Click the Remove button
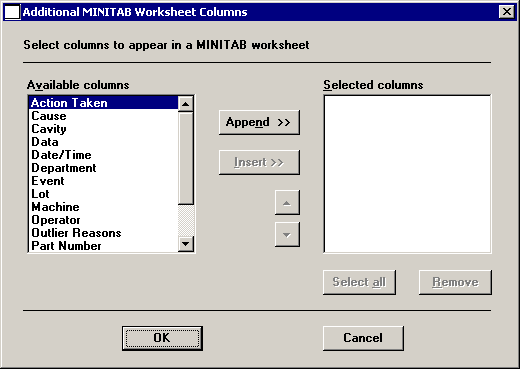This screenshot has height=369, width=520. coord(455,282)
